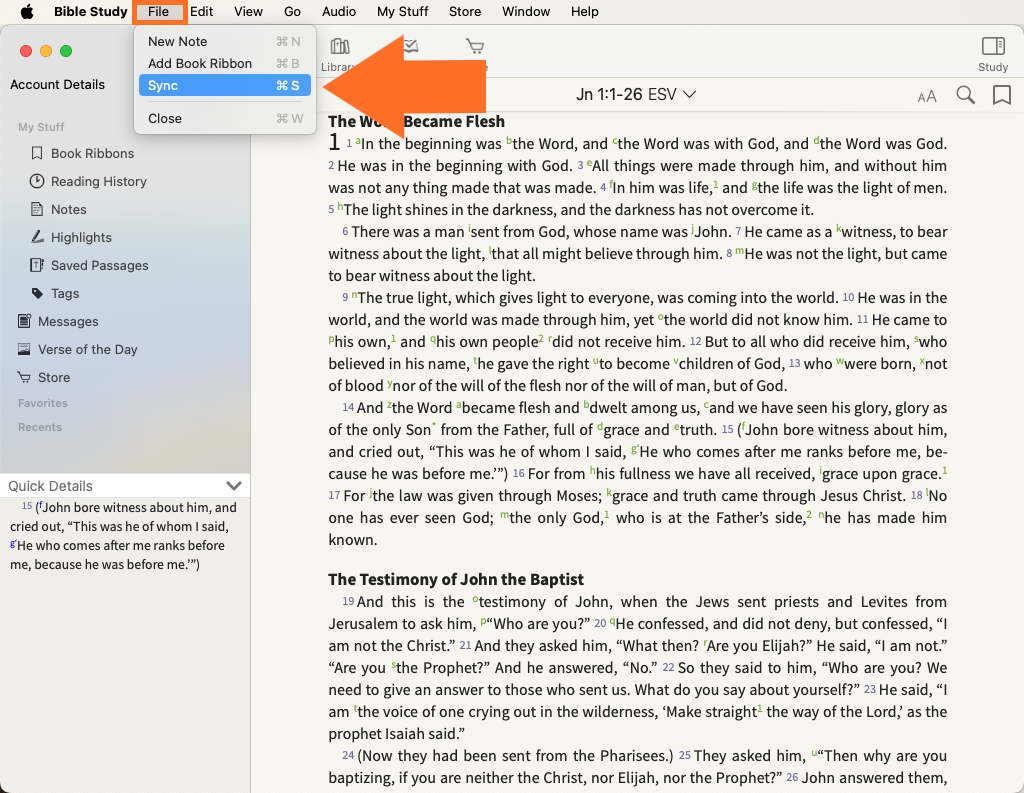This screenshot has height=793, width=1024.
Task: Click the large chapter number 1
Action: [x=334, y=142]
